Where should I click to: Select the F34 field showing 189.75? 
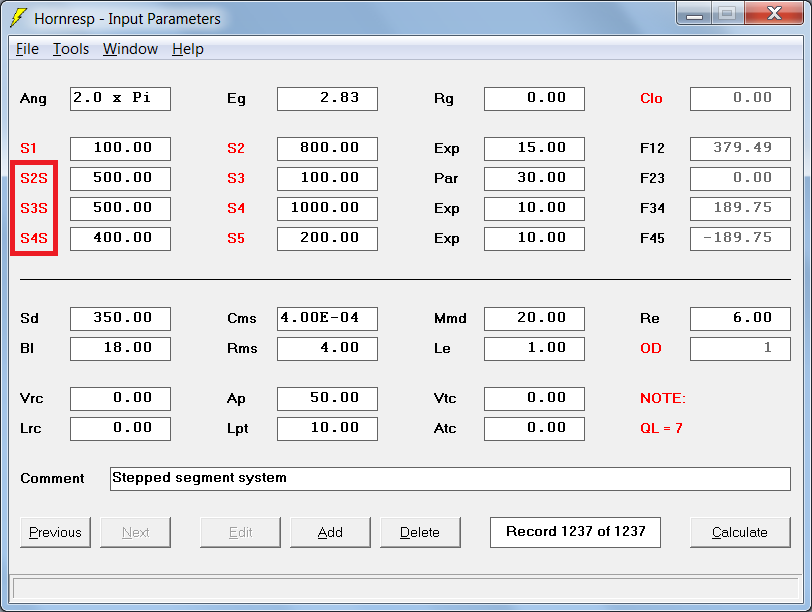tap(740, 209)
